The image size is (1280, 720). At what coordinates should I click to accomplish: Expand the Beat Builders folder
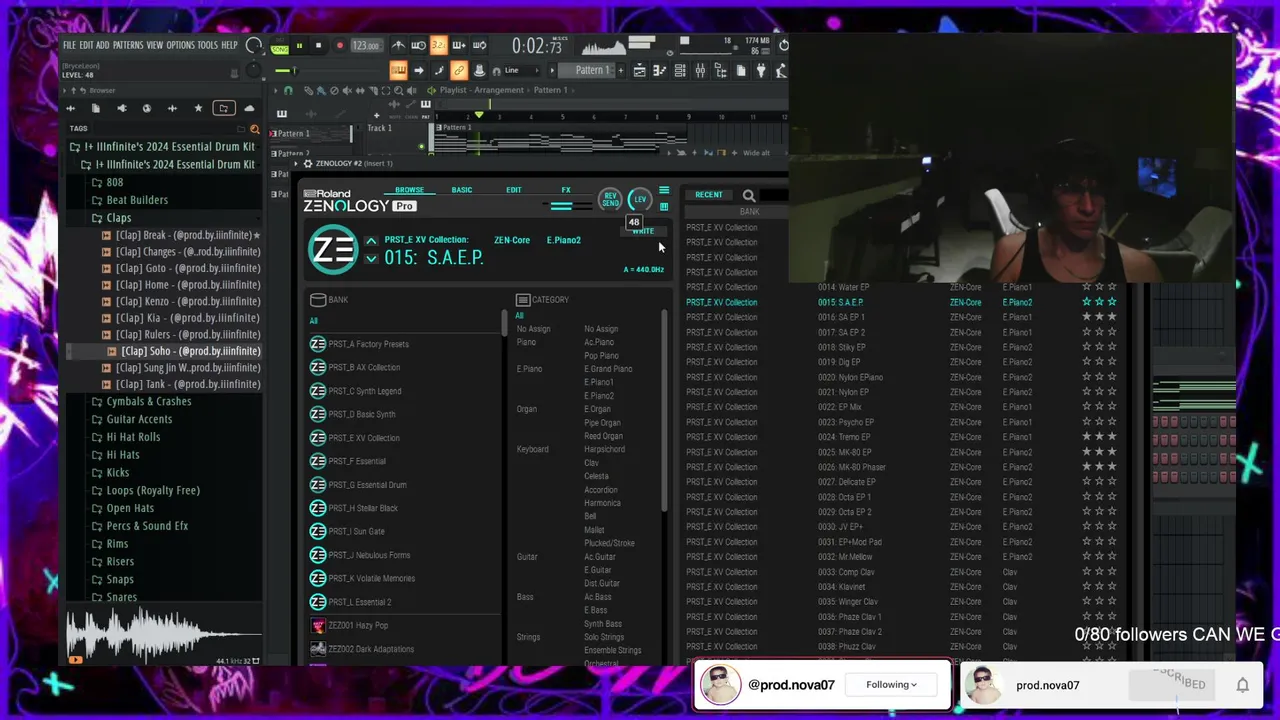pos(137,200)
